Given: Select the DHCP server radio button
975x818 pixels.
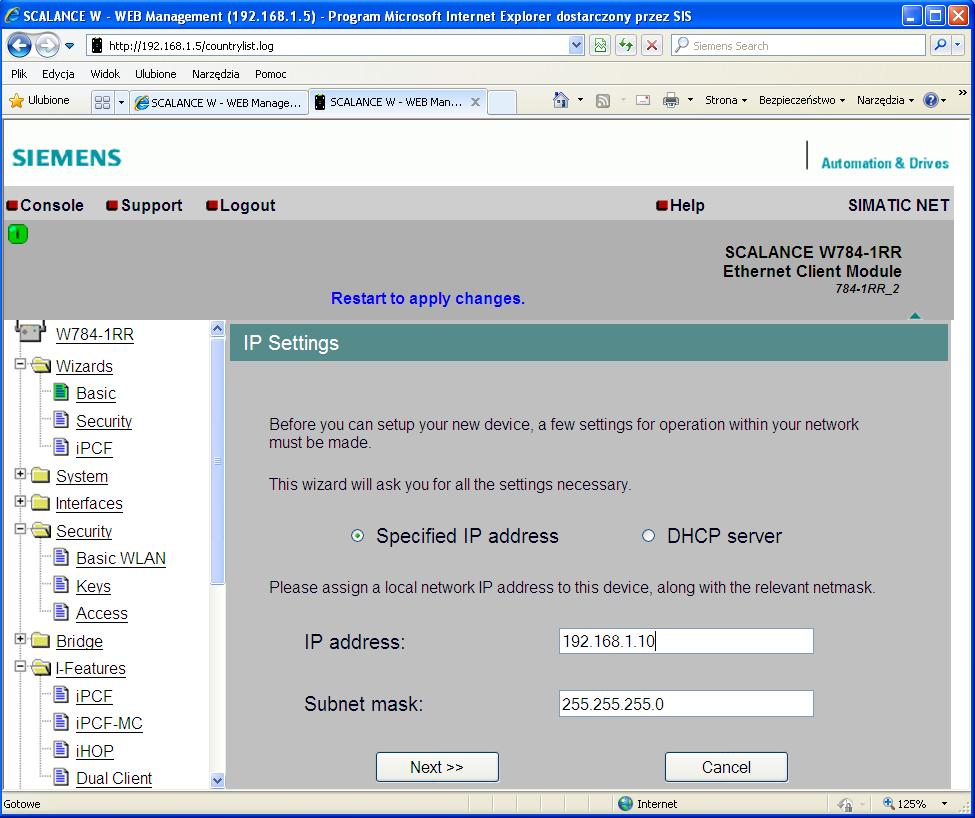Looking at the screenshot, I should 648,536.
